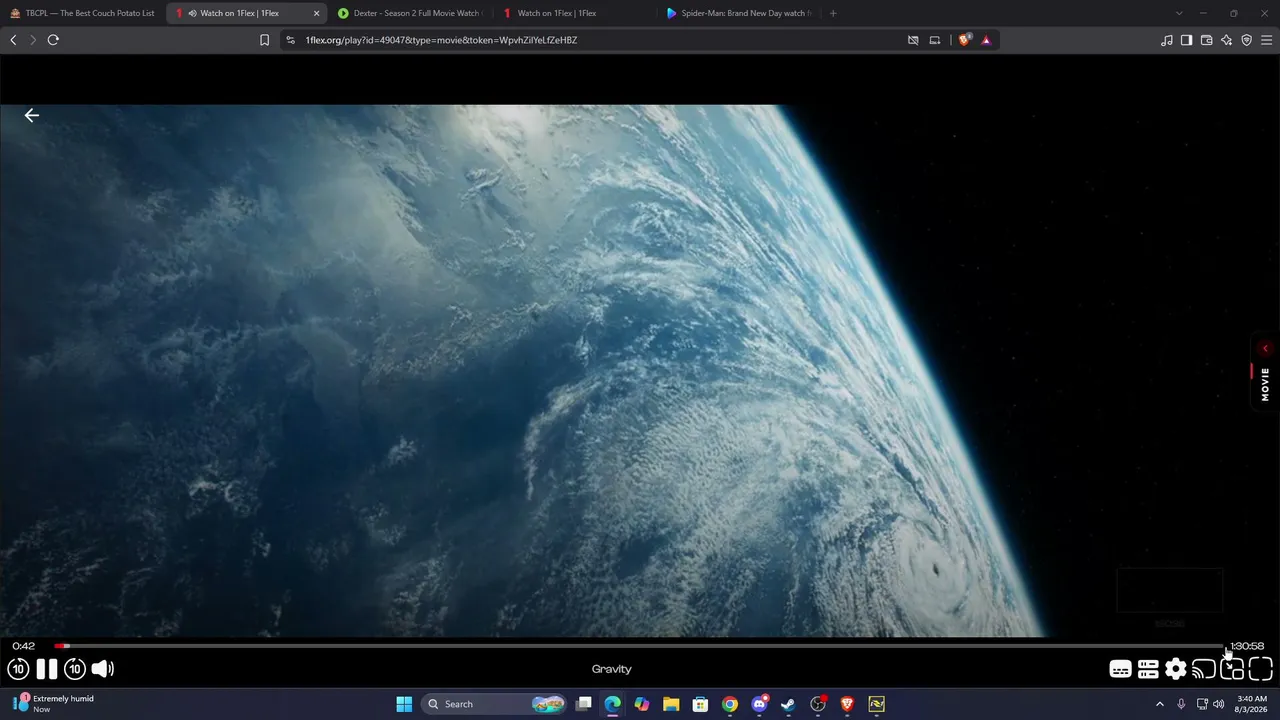Open the Brave Wallet
Viewport: 1280px width, 720px height.
coord(1206,40)
